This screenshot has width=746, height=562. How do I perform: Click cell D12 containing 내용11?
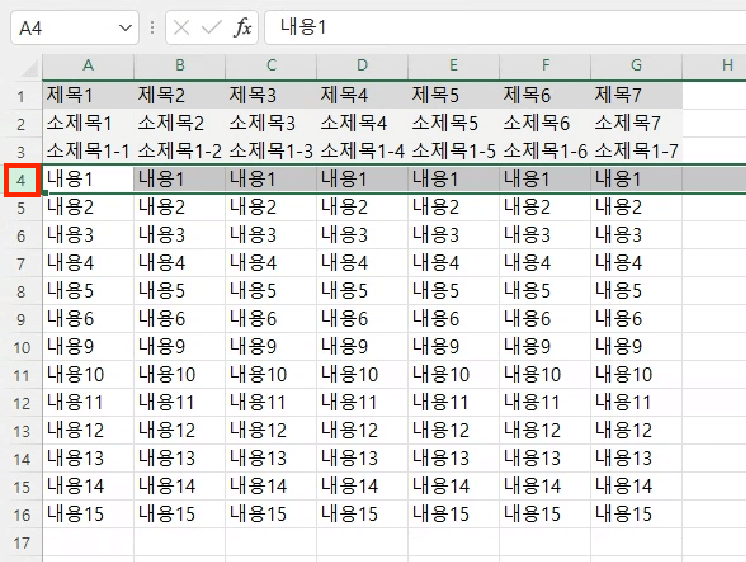click(x=362, y=403)
